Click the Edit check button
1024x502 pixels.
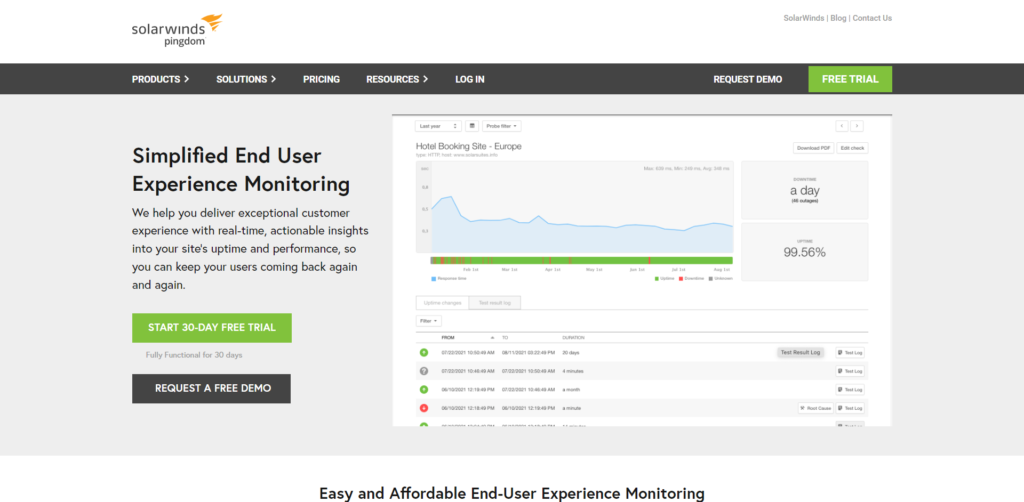[x=852, y=148]
